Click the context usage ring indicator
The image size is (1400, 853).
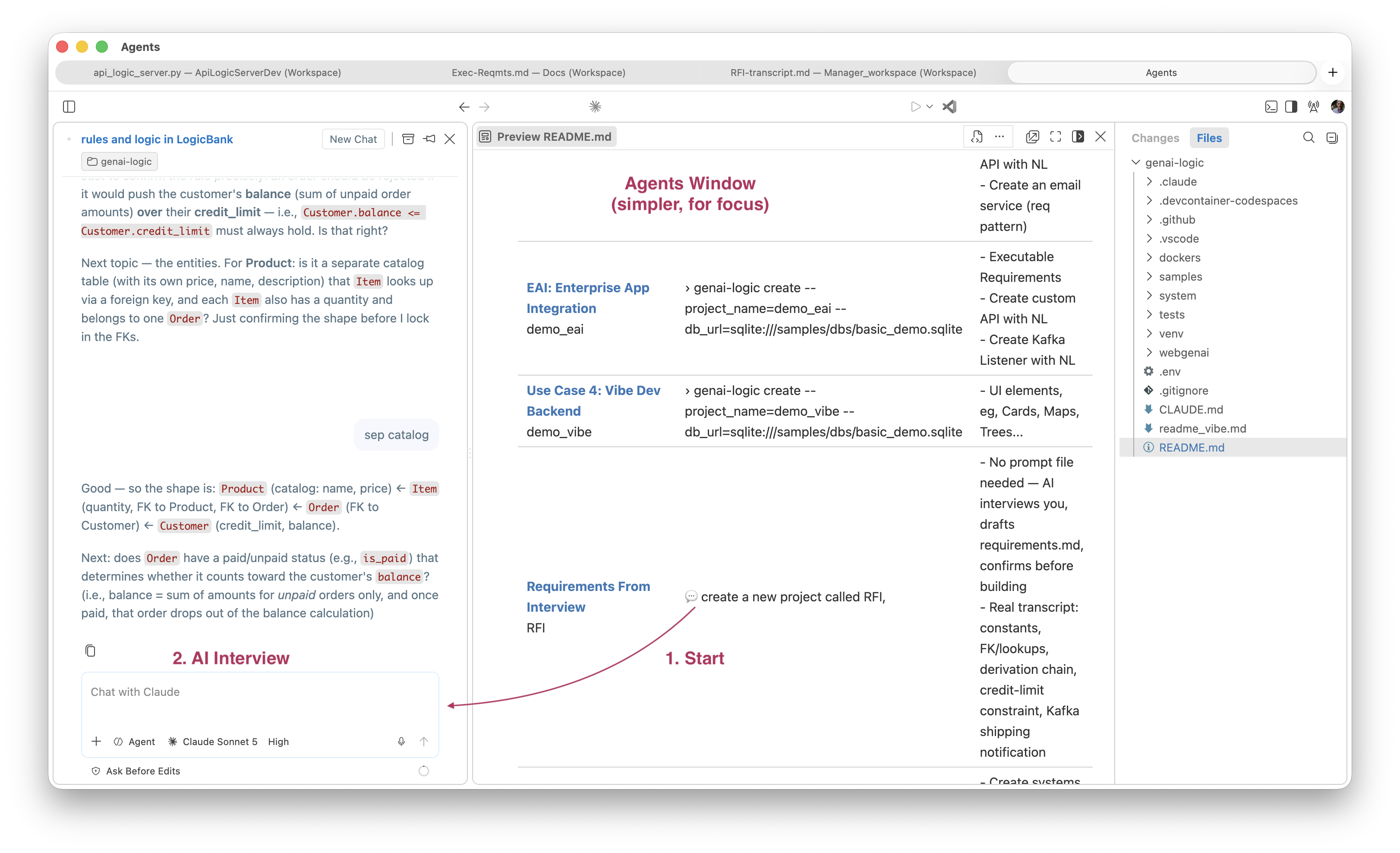tap(424, 771)
